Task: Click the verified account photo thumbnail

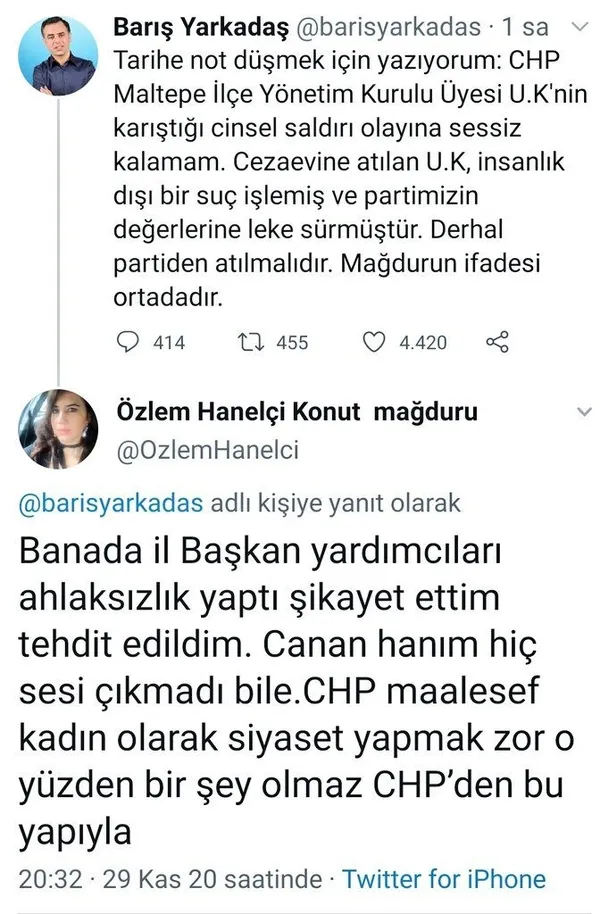Action: pyautogui.click(x=59, y=428)
